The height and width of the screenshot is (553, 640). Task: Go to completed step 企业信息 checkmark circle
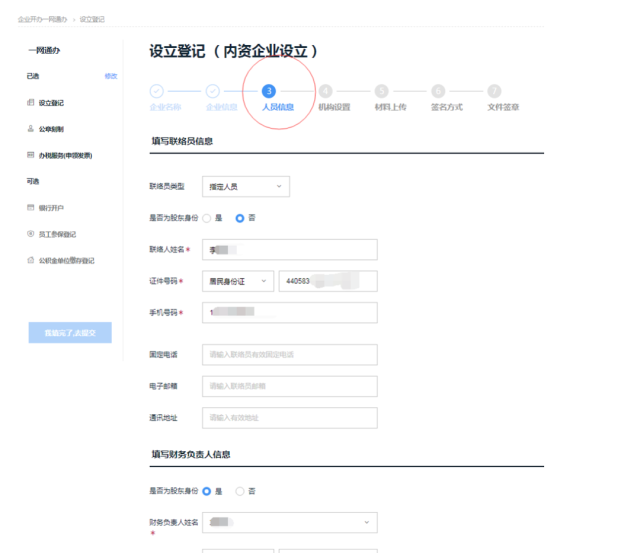coord(213,91)
